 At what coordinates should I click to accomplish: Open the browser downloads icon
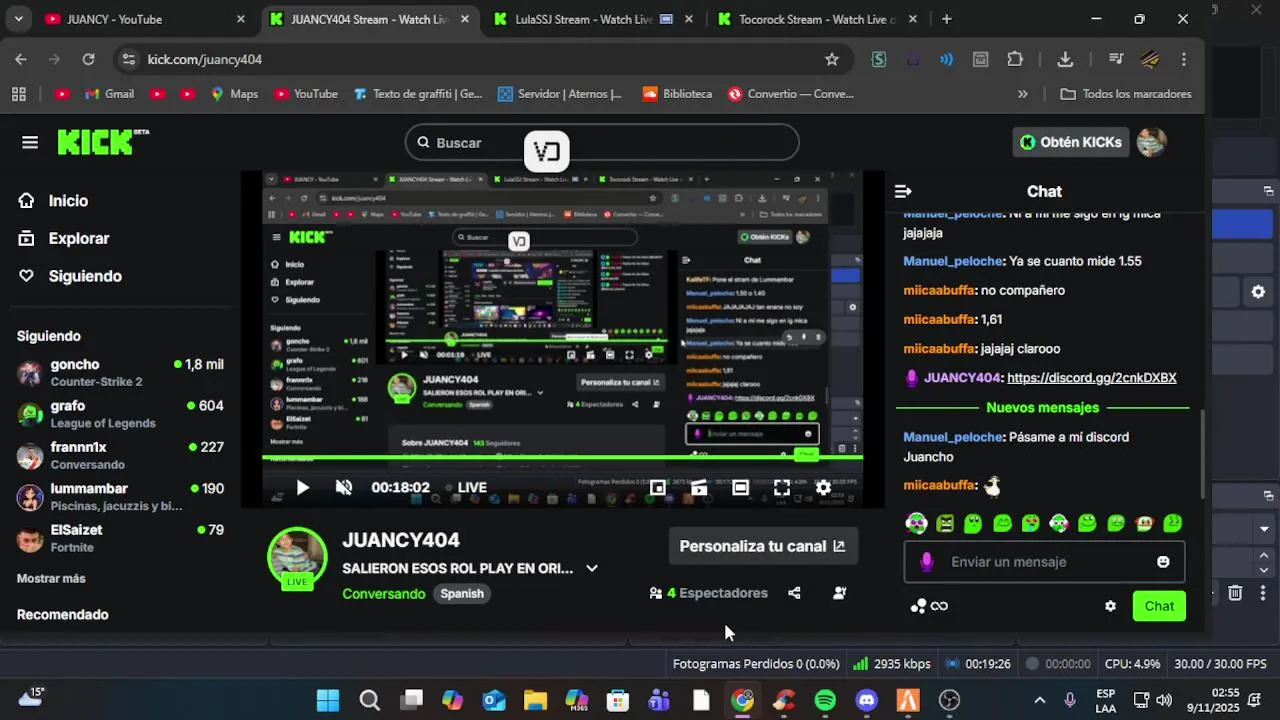[x=1065, y=59]
